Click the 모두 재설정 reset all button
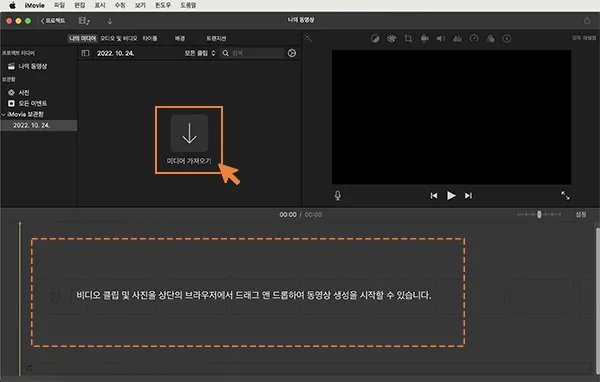This screenshot has width=600, height=382. [584, 38]
